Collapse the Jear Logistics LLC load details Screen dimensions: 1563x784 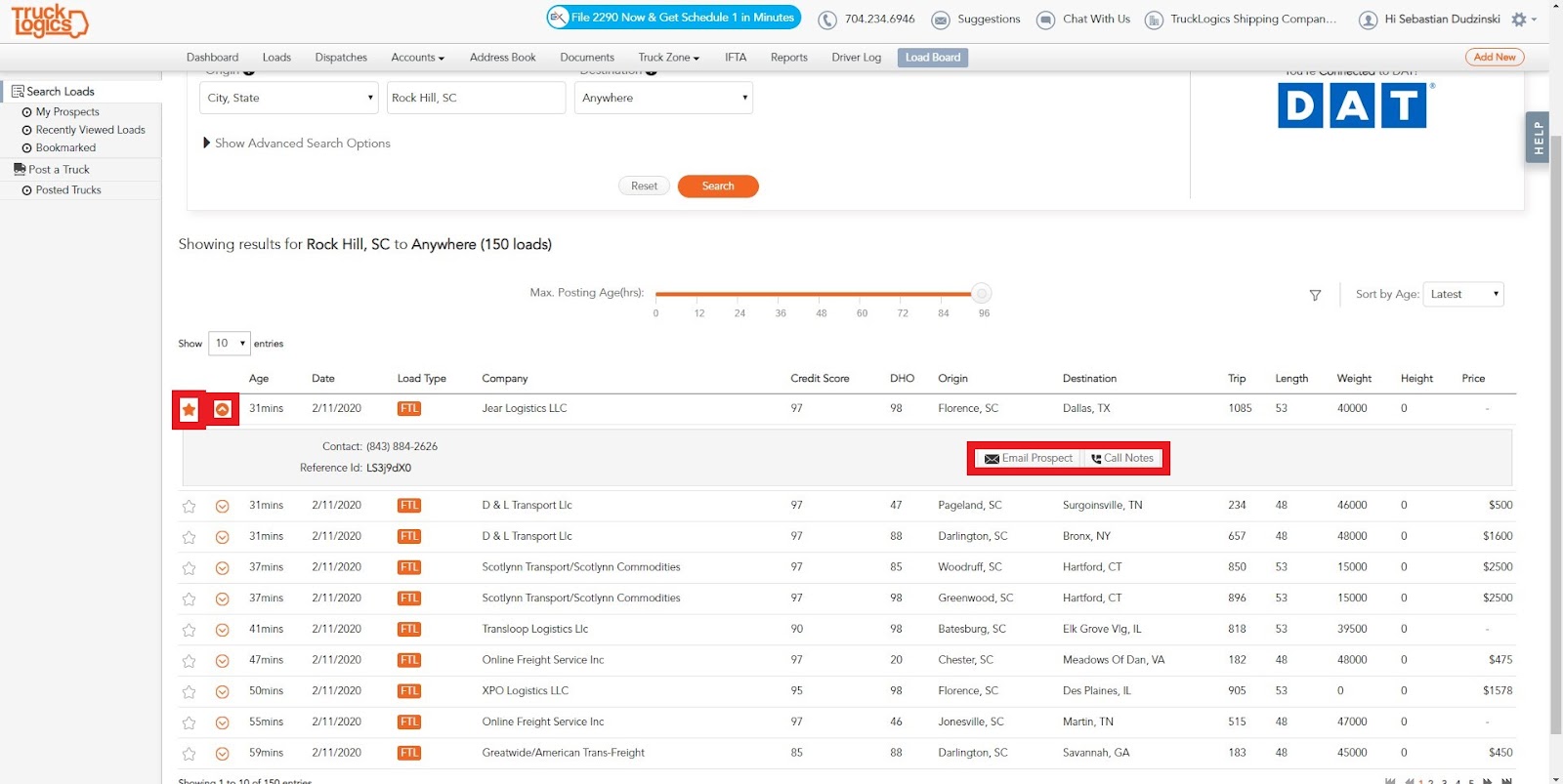tap(223, 410)
